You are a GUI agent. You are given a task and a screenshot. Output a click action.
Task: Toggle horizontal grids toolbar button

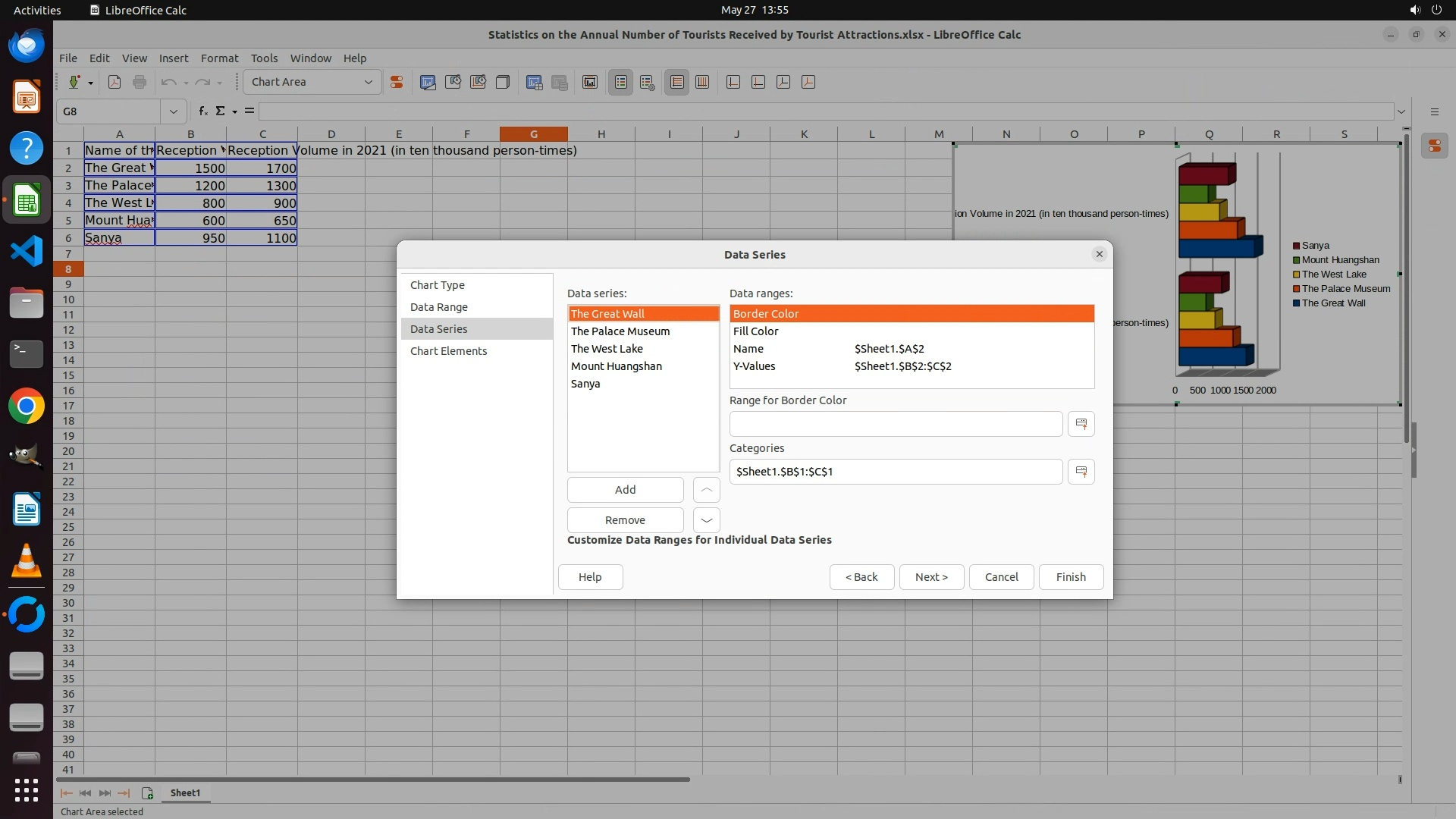[677, 82]
